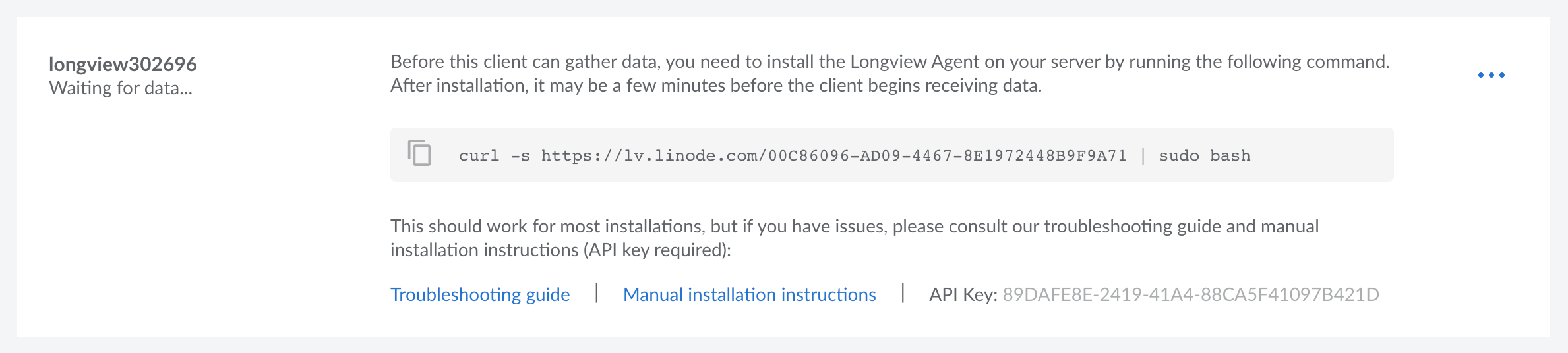1568x353 pixels.
Task: Click the "API Key:" label
Action: click(963, 294)
